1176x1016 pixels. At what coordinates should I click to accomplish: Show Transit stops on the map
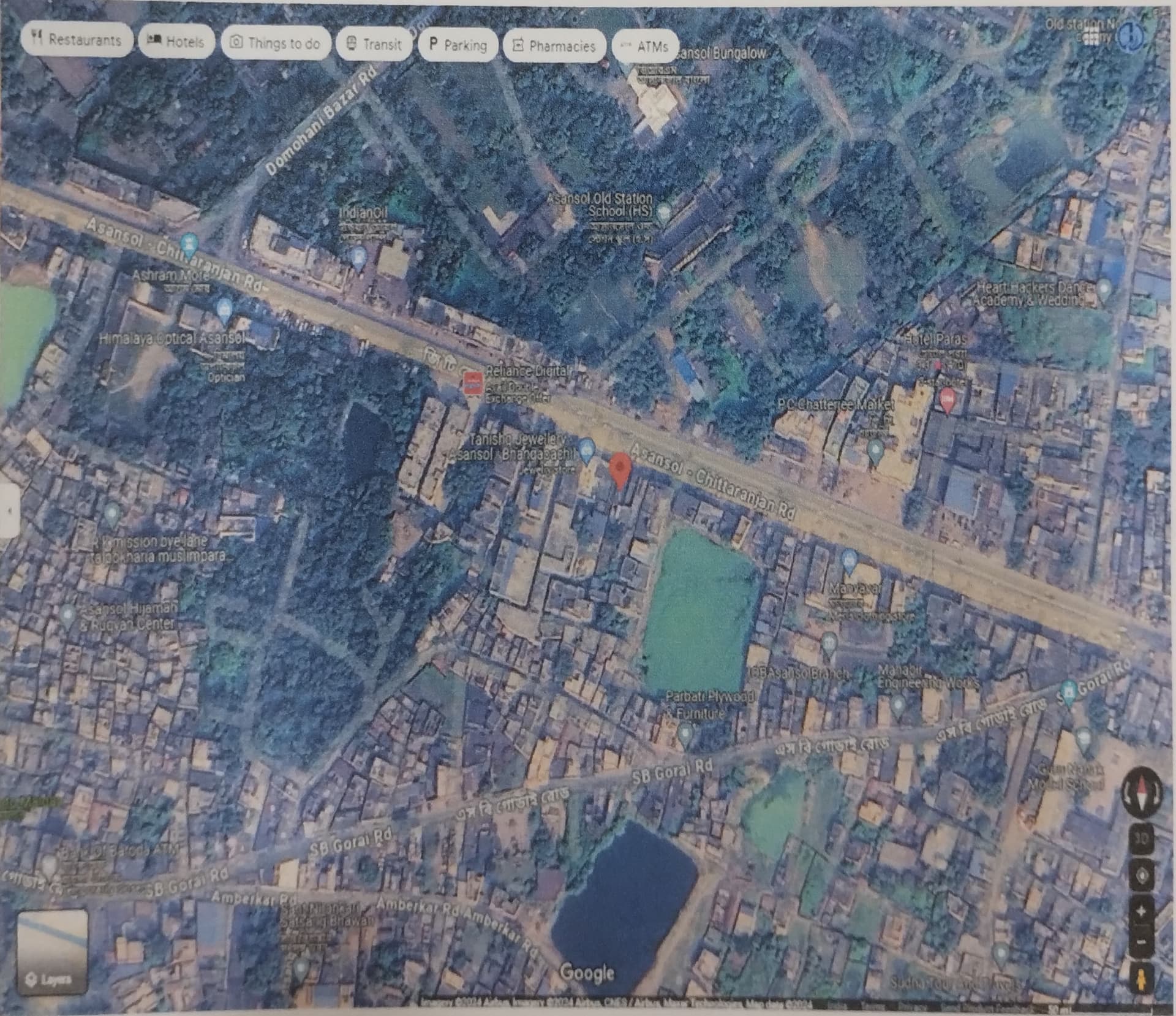click(374, 44)
